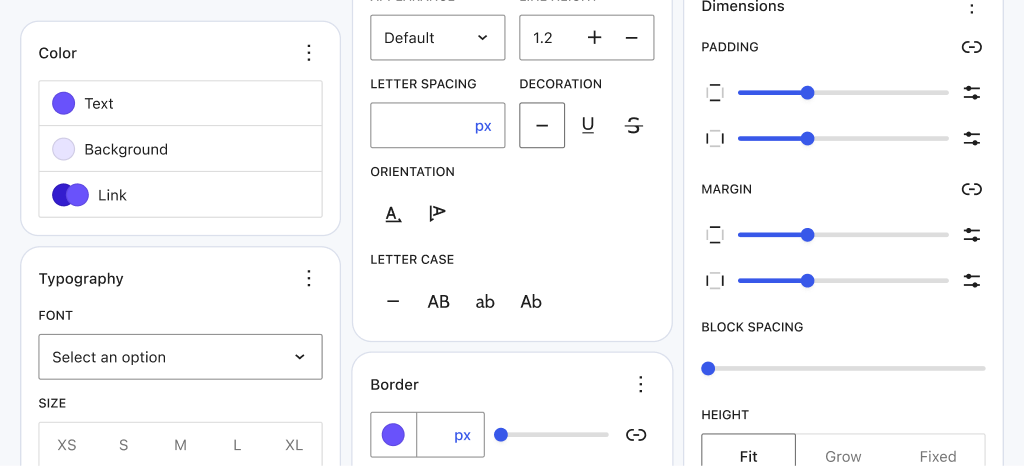1024x466 pixels.
Task: Select S font size
Action: (123, 445)
